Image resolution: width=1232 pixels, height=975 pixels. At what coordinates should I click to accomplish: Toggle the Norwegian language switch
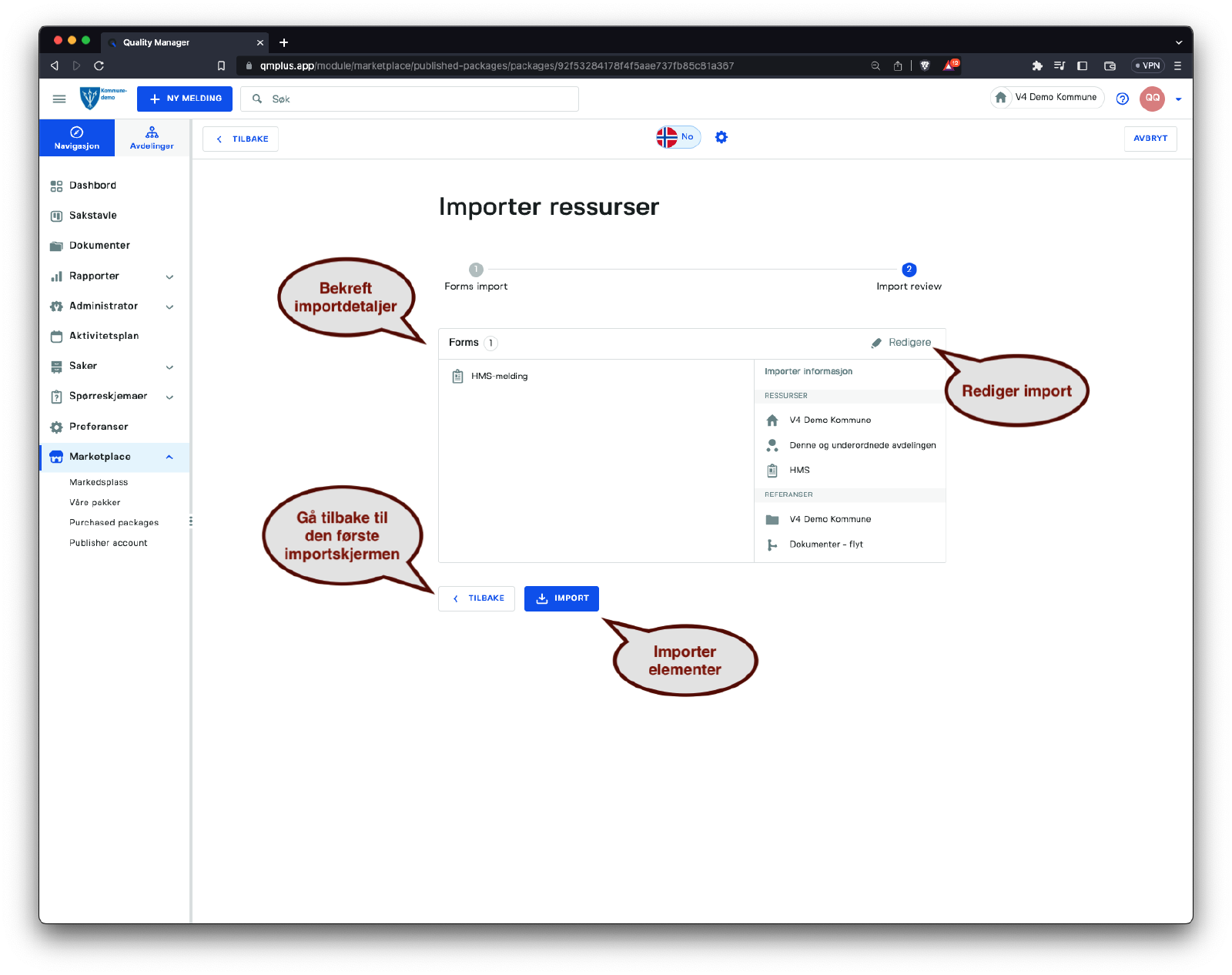pyautogui.click(x=678, y=137)
